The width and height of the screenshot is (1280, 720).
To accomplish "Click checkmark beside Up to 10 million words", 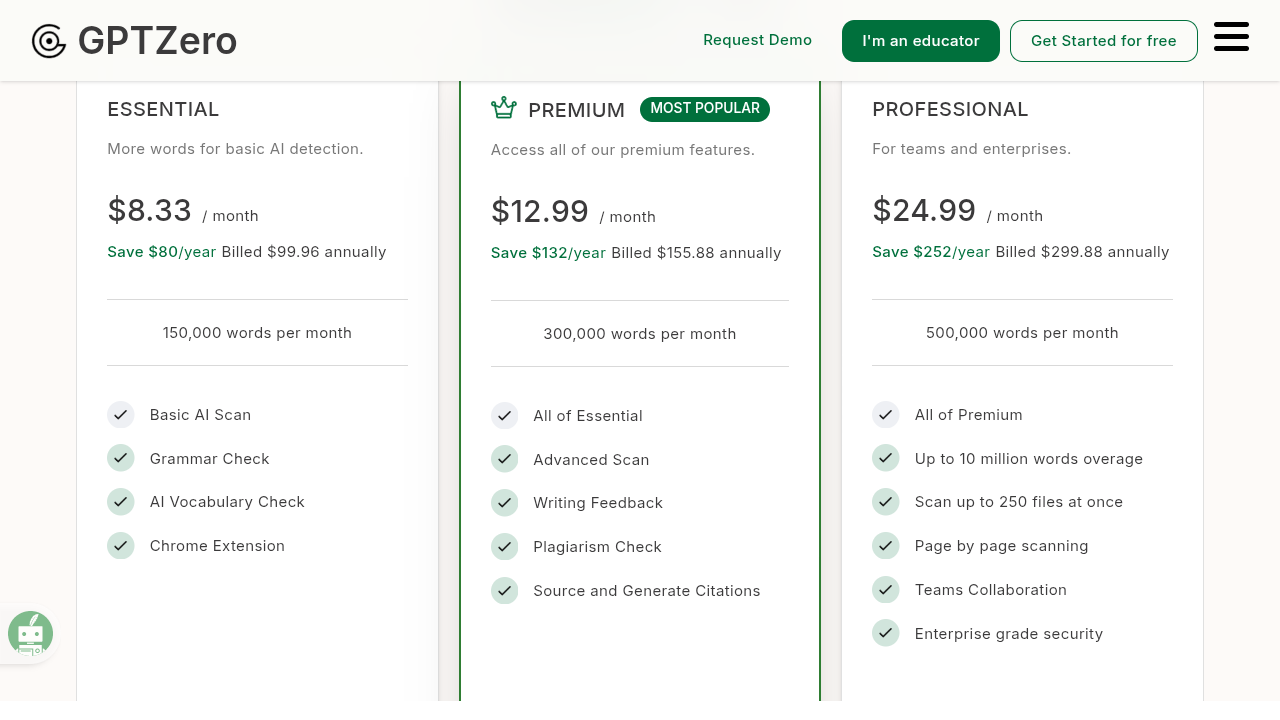I will (x=886, y=458).
